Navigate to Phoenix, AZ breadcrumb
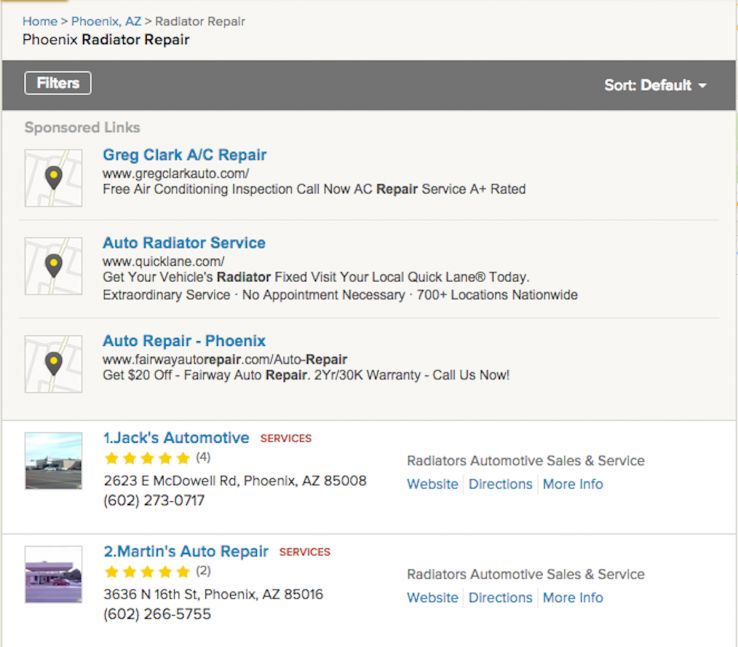 (x=106, y=21)
